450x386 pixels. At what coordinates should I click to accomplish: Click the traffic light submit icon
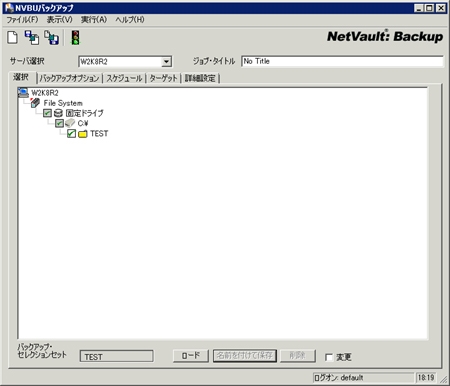click(x=76, y=37)
